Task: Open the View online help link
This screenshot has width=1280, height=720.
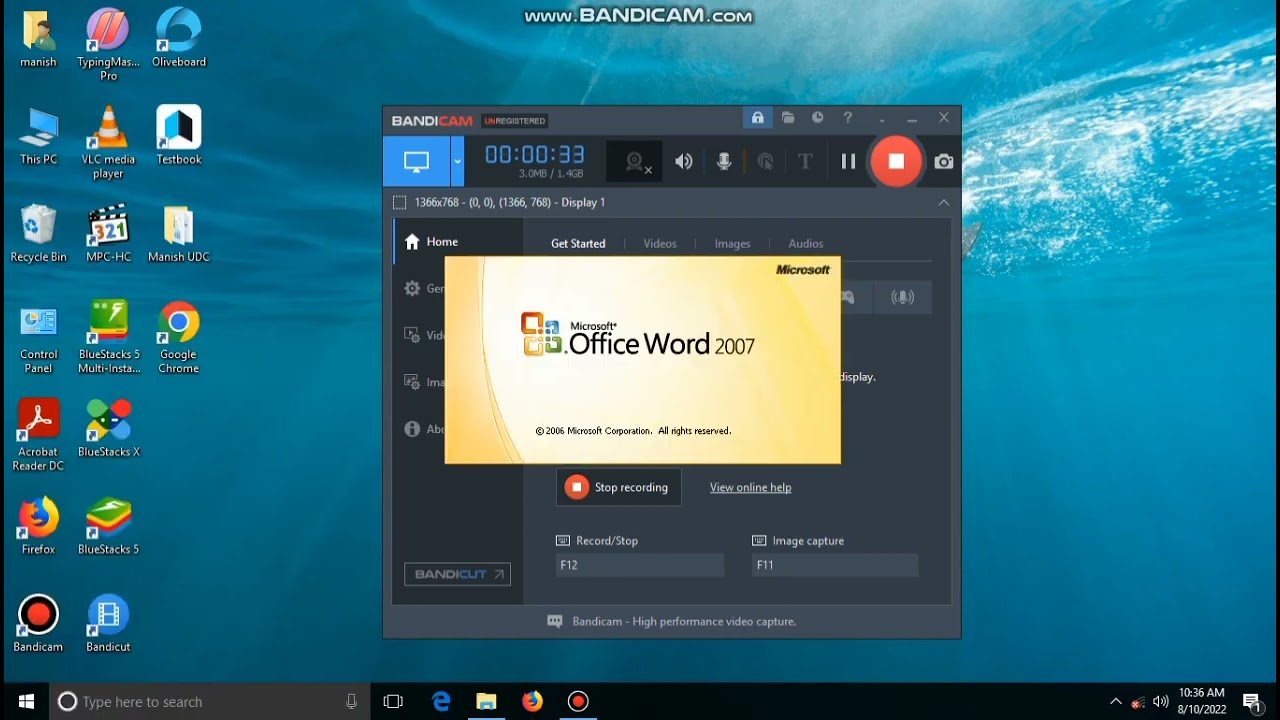Action: tap(750, 488)
